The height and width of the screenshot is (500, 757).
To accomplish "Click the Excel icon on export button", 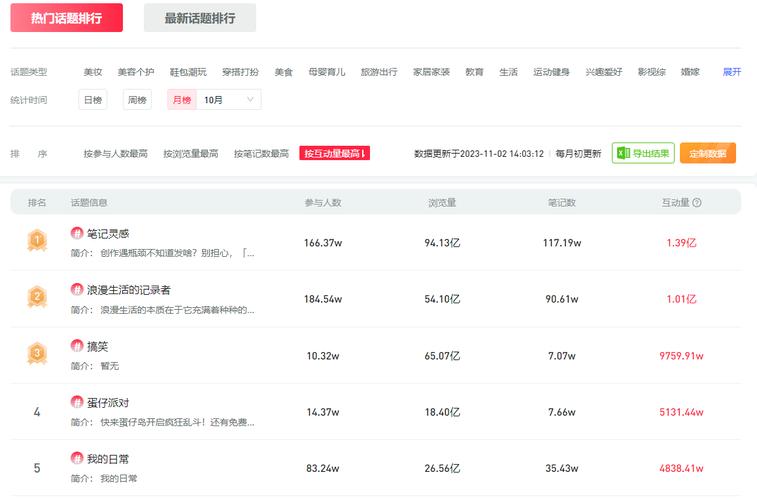I will (622, 153).
